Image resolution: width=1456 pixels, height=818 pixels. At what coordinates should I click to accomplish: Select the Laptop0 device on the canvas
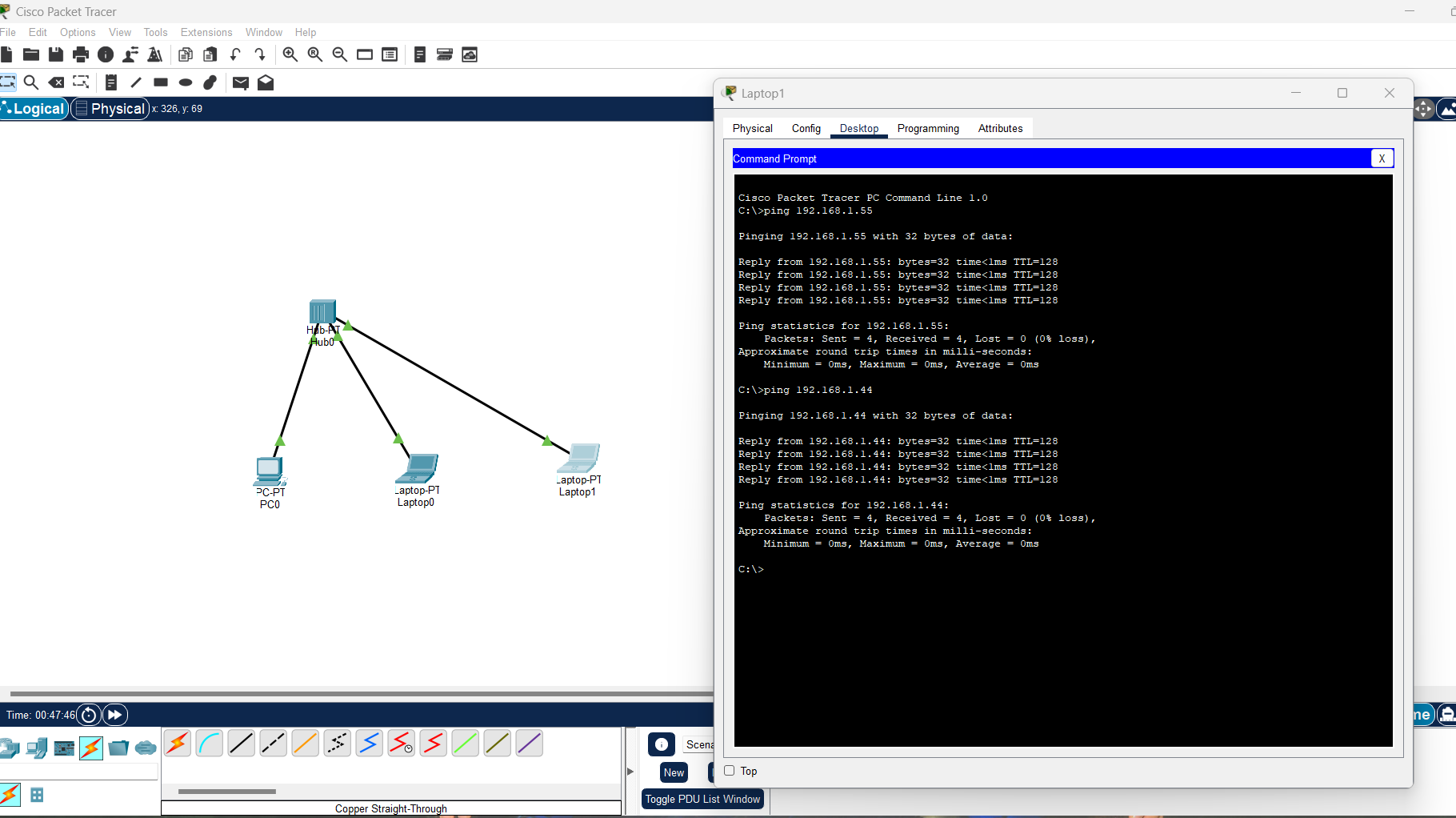pyautogui.click(x=418, y=469)
